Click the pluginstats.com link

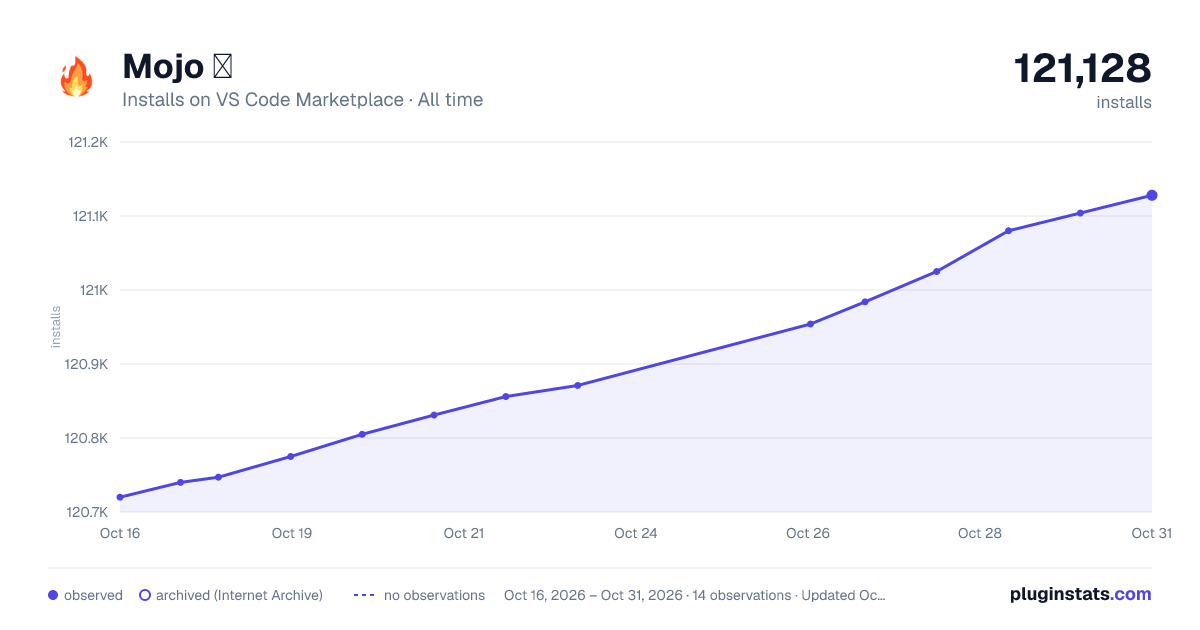tap(1081, 594)
